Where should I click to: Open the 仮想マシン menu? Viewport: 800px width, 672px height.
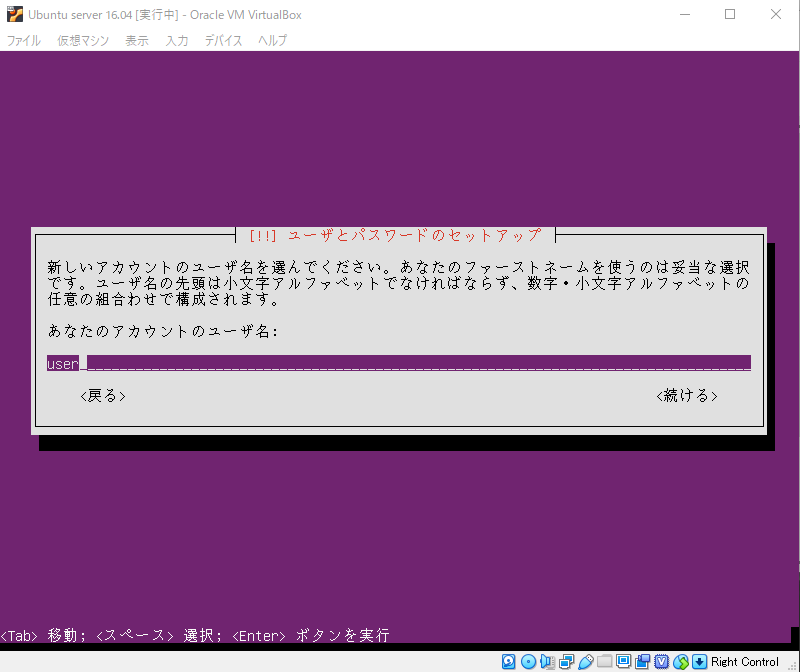83,40
